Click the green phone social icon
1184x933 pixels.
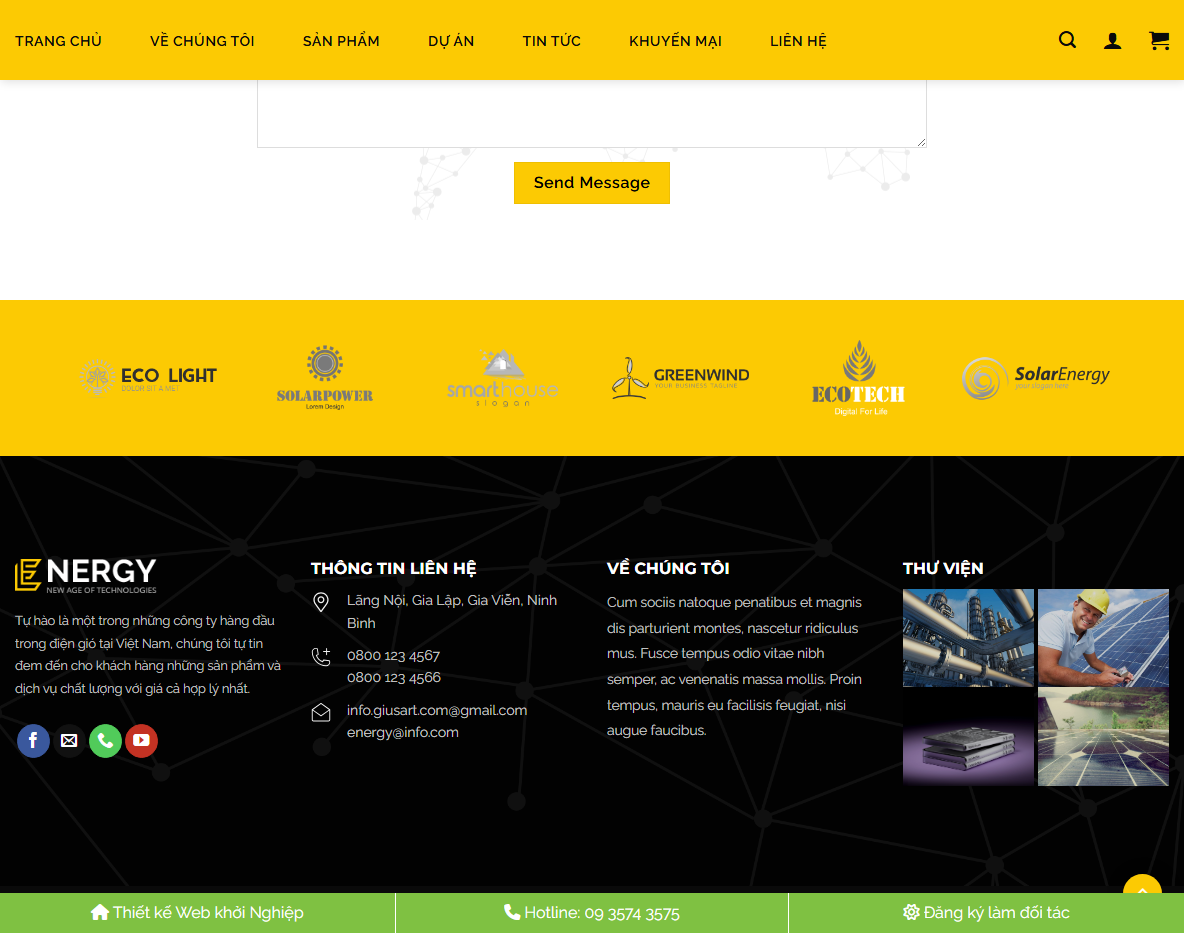point(105,741)
